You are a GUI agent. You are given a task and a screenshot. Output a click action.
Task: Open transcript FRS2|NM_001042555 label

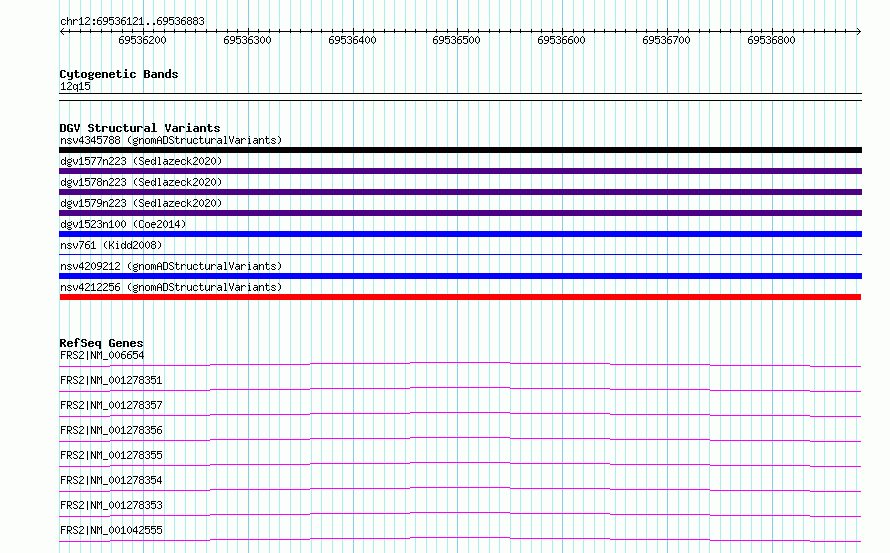(111, 530)
